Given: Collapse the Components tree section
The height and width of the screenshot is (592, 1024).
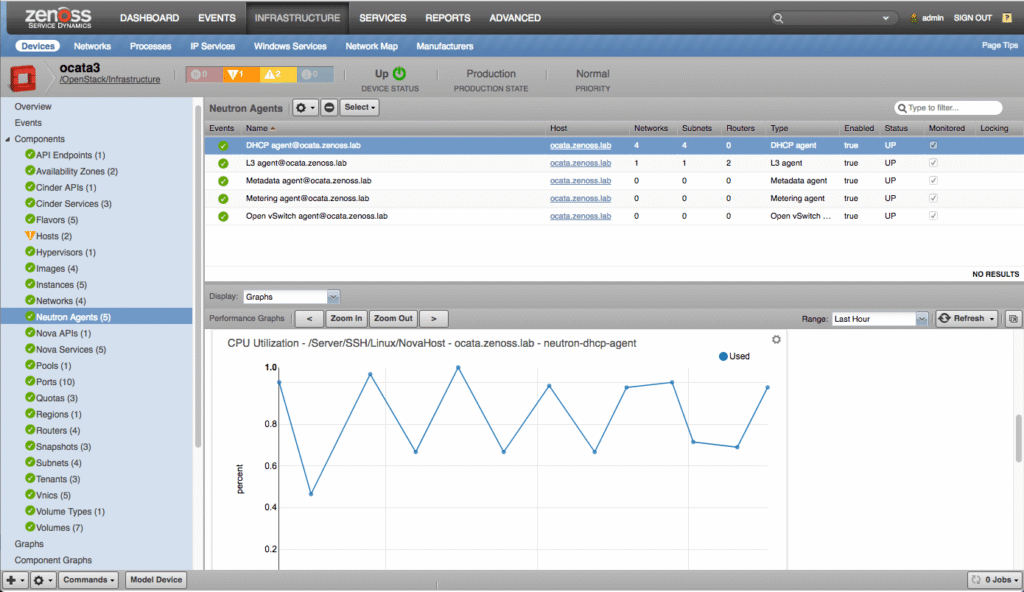Looking at the screenshot, I should (8, 139).
